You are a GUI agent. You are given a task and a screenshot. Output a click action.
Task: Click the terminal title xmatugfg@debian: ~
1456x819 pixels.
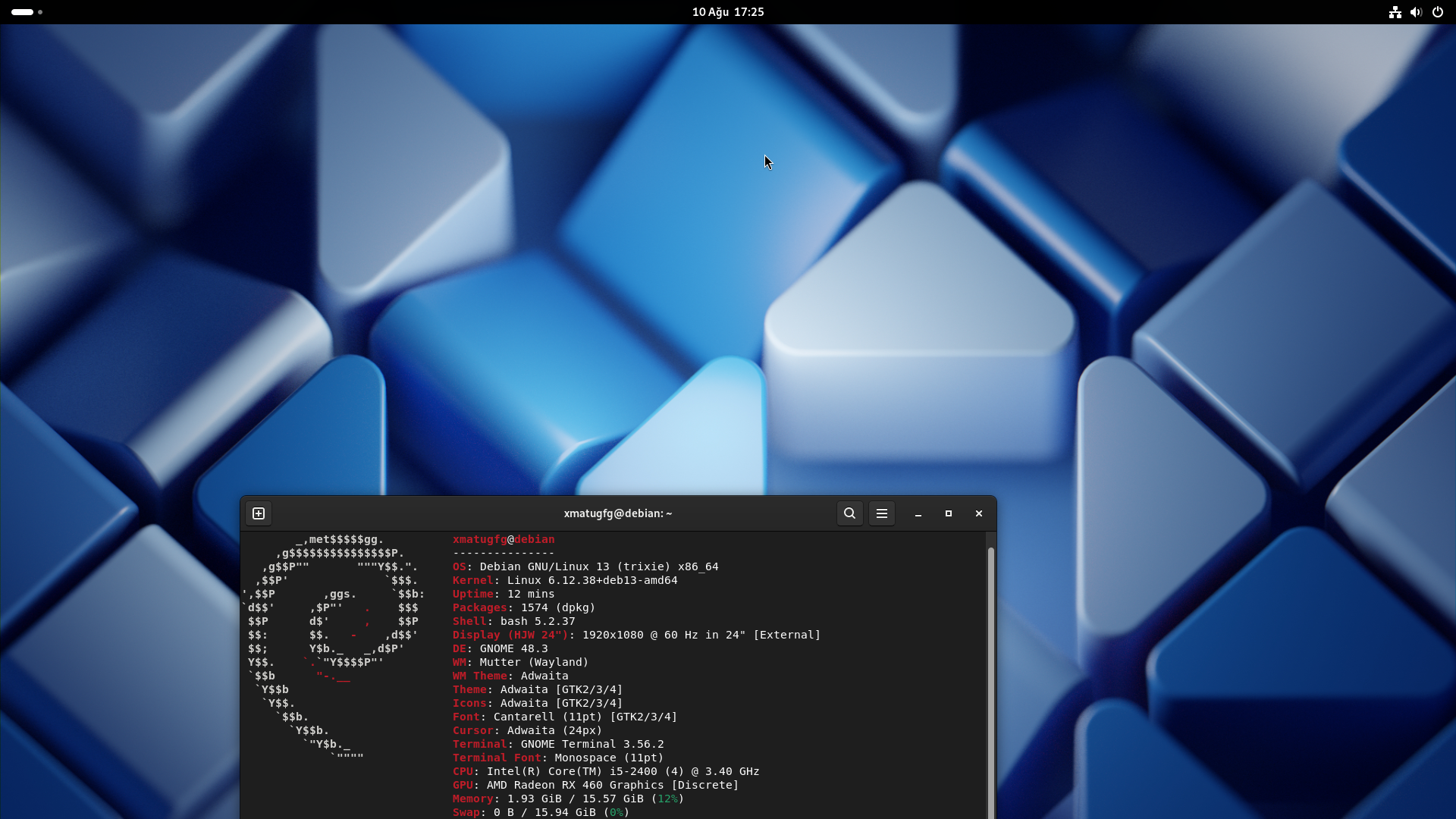pyautogui.click(x=617, y=513)
